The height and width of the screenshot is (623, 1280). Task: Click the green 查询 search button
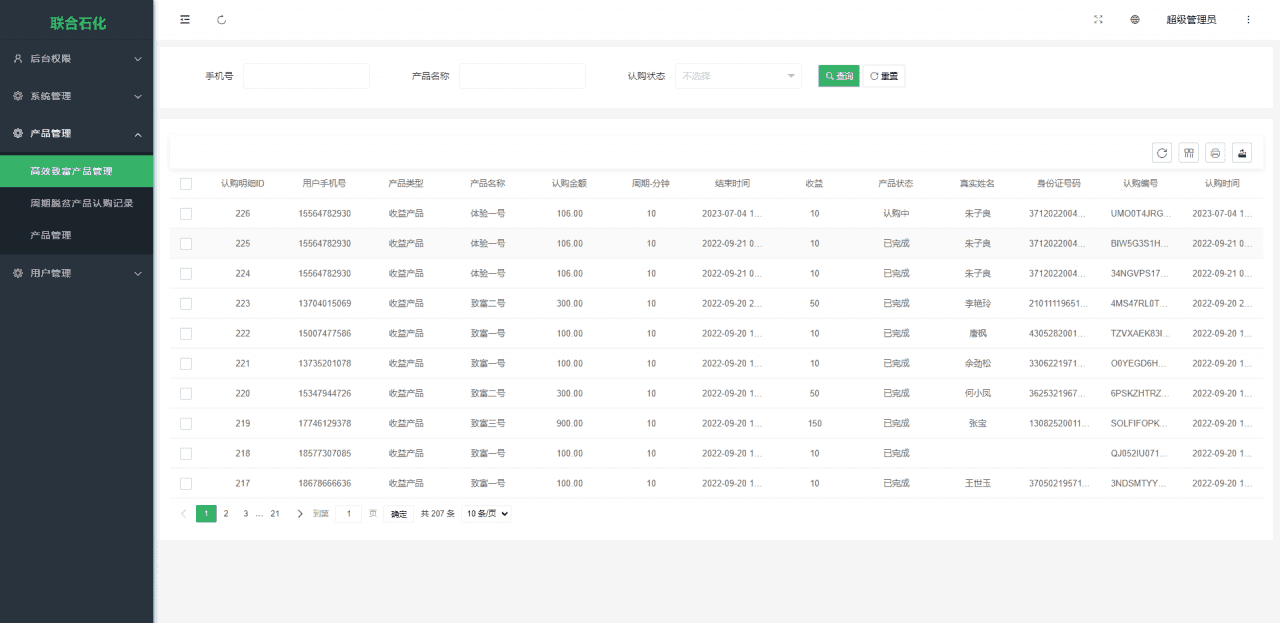(838, 76)
